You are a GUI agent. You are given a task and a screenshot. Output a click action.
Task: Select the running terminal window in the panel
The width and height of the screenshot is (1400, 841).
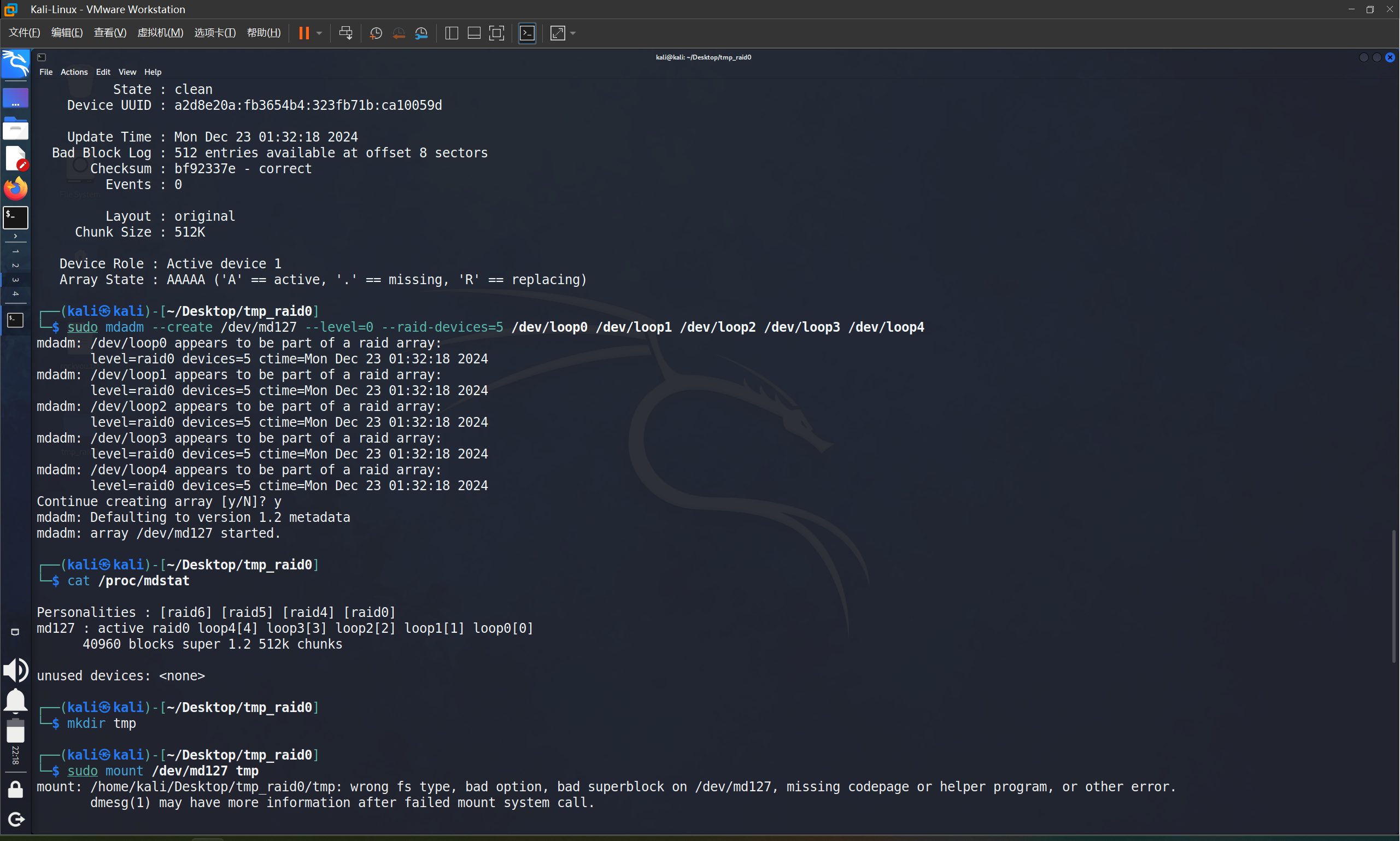(15, 320)
